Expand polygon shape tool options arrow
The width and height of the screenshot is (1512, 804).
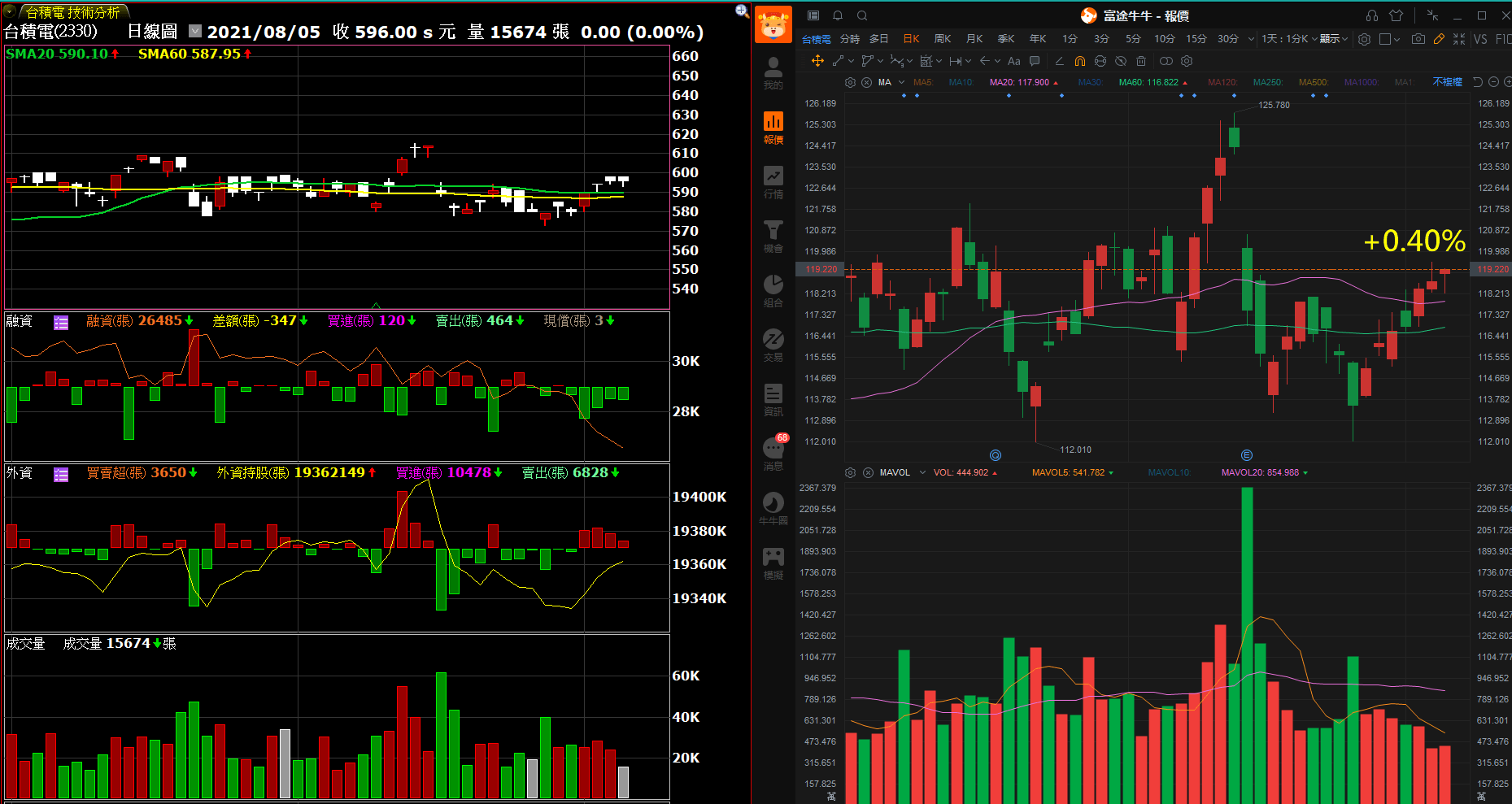pyautogui.click(x=880, y=61)
